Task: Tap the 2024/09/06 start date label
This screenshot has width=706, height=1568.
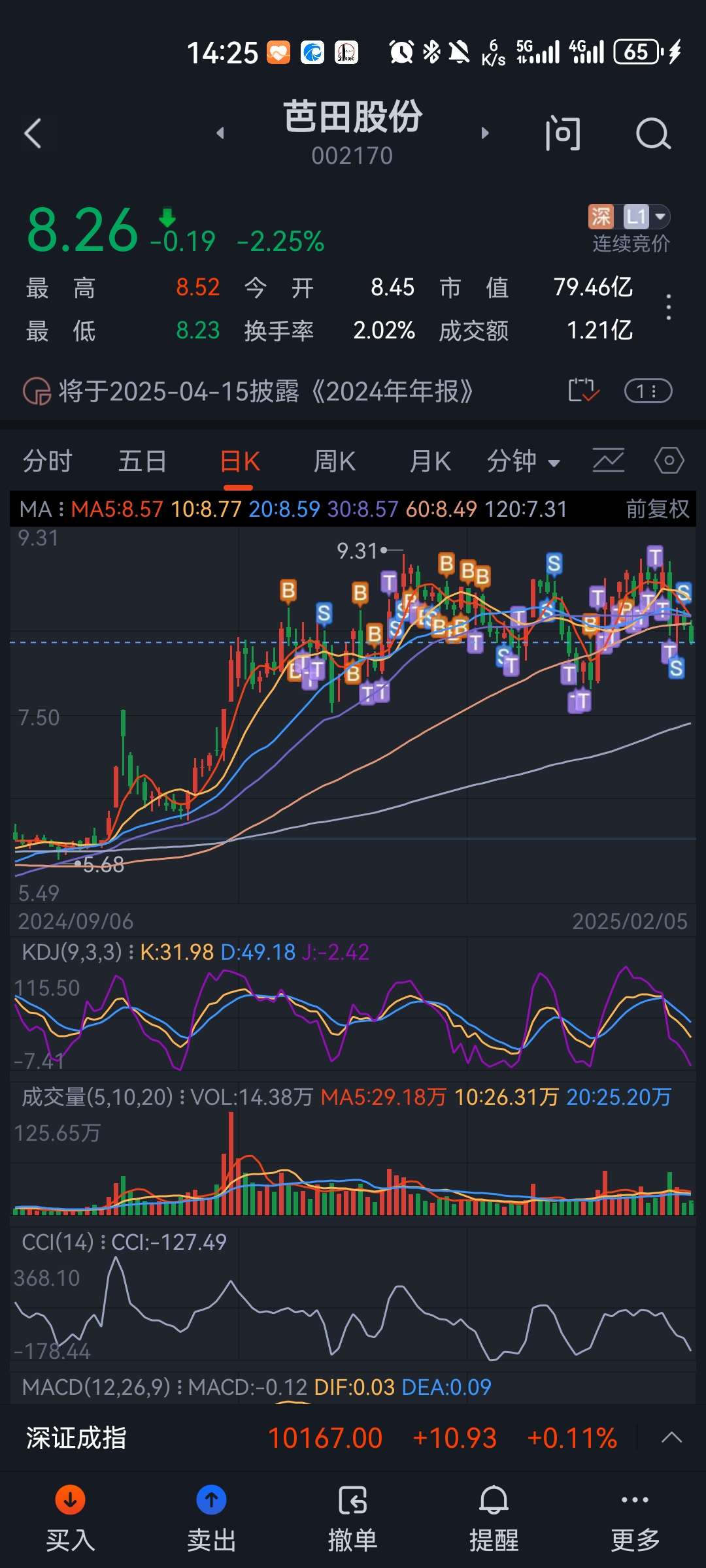Action: tap(75, 921)
